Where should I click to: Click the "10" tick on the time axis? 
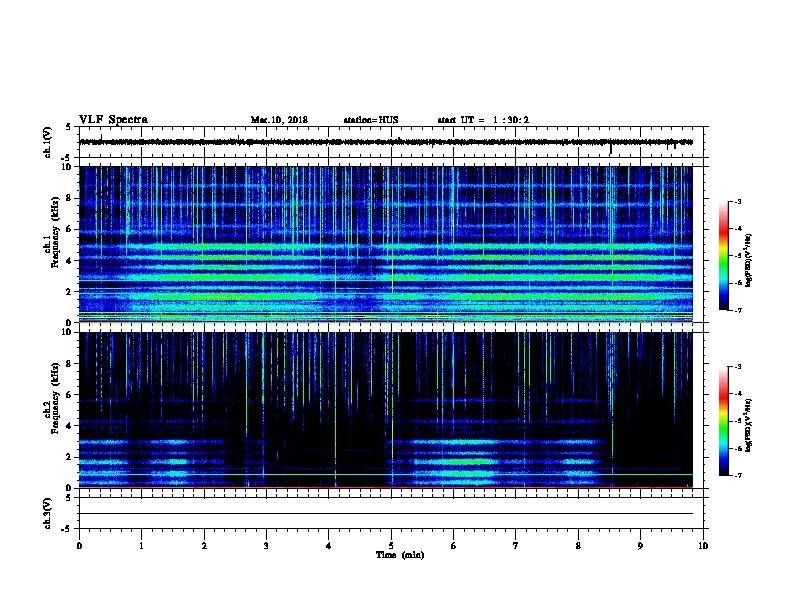pos(703,546)
